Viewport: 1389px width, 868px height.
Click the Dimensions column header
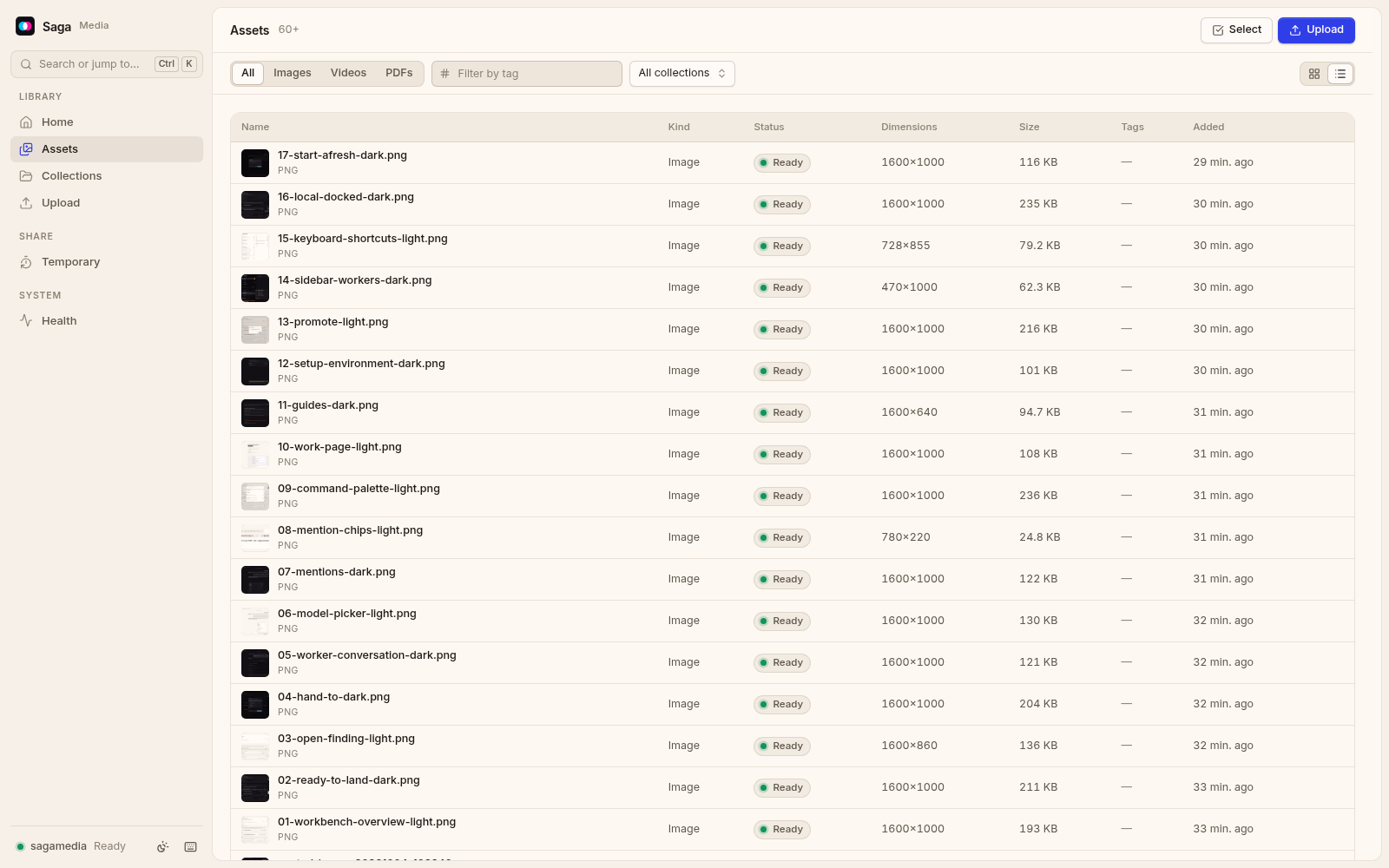click(x=909, y=128)
